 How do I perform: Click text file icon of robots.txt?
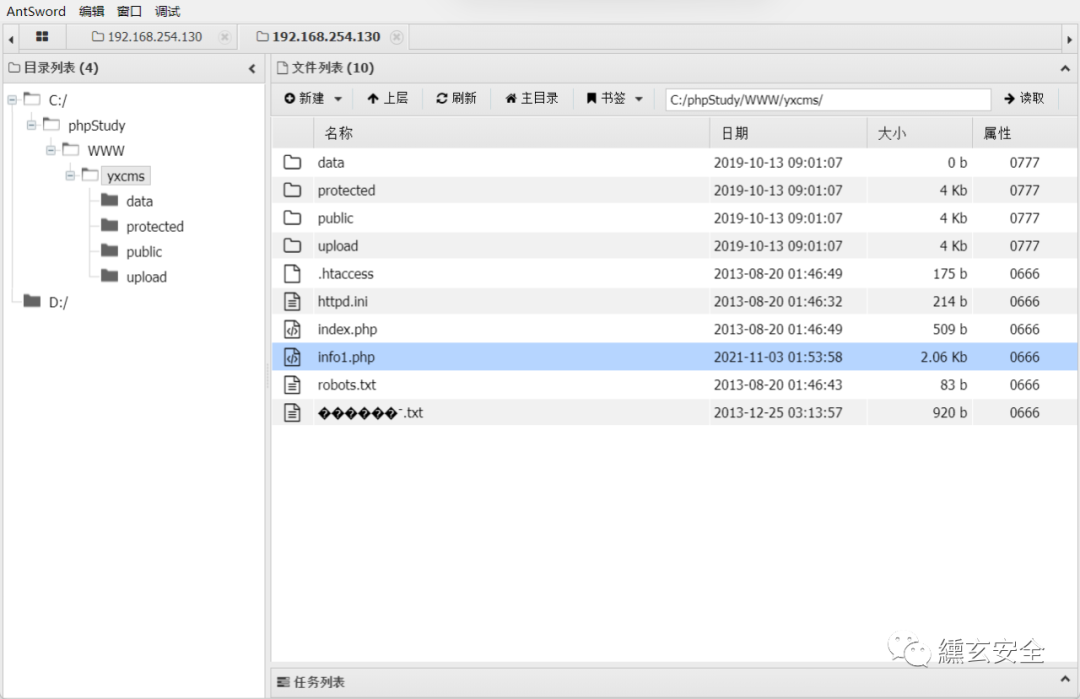(293, 384)
